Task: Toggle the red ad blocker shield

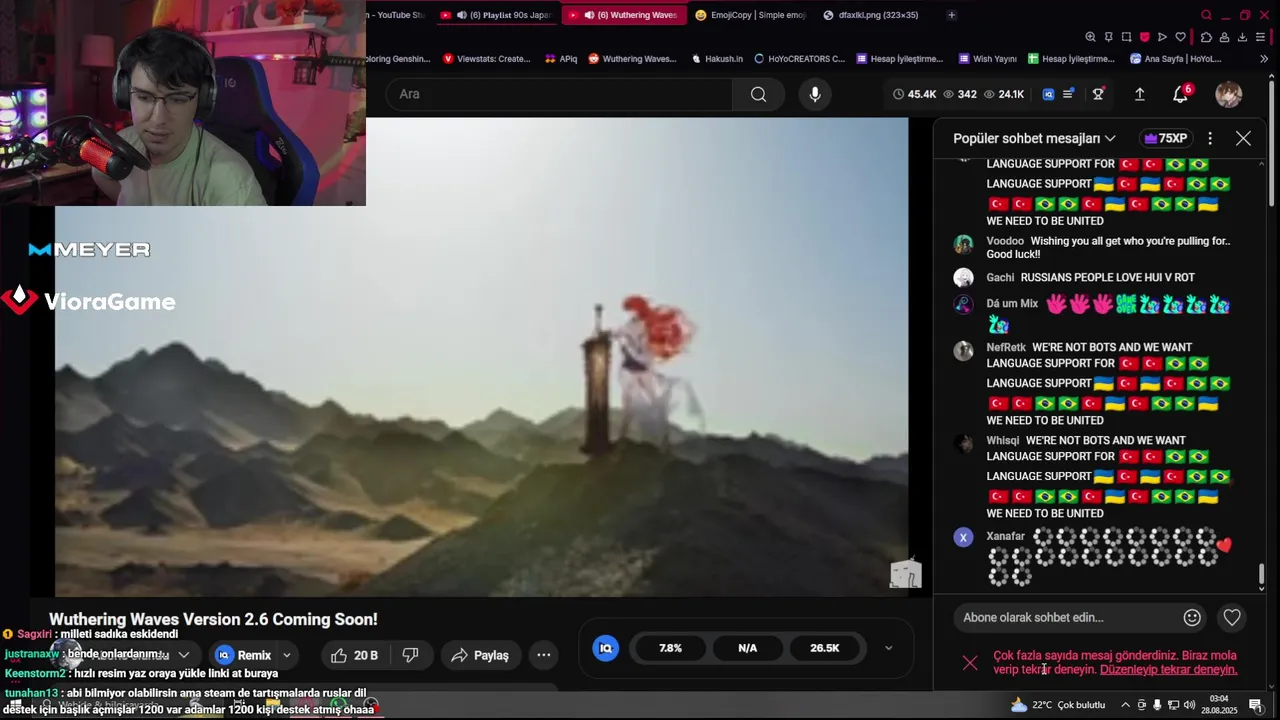Action: coord(1144,37)
